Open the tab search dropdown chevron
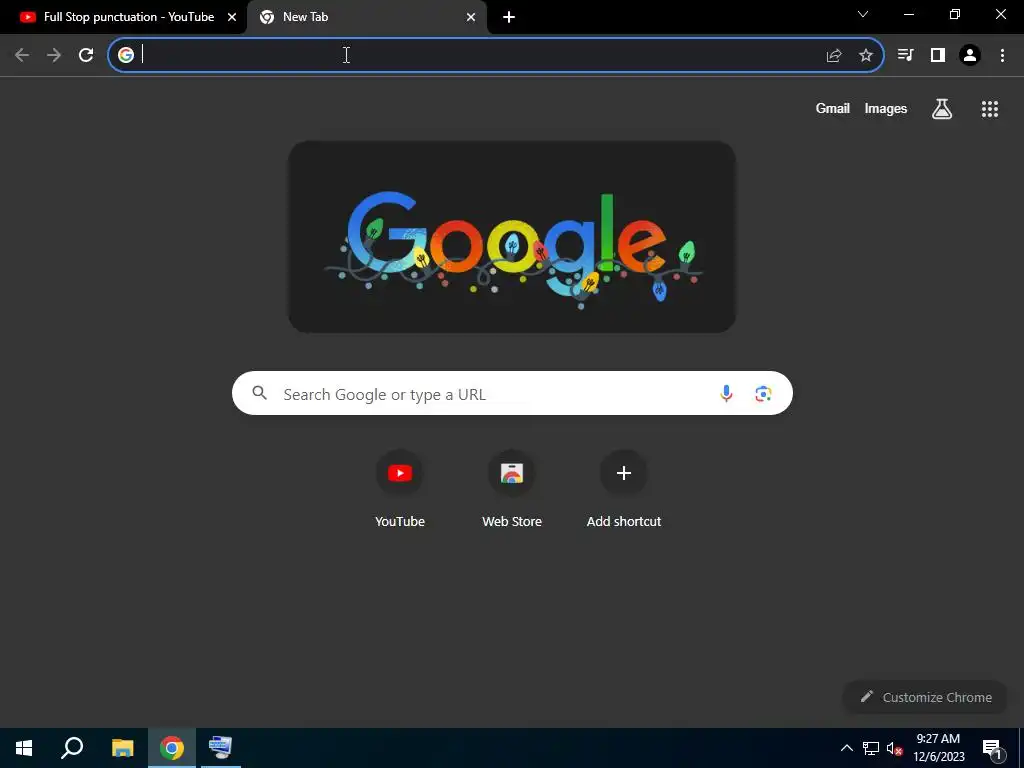Image resolution: width=1024 pixels, height=768 pixels. tap(863, 14)
